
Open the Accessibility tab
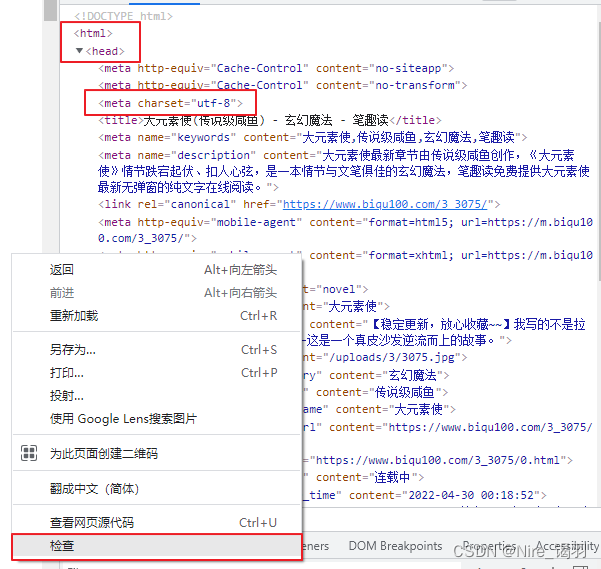567,546
